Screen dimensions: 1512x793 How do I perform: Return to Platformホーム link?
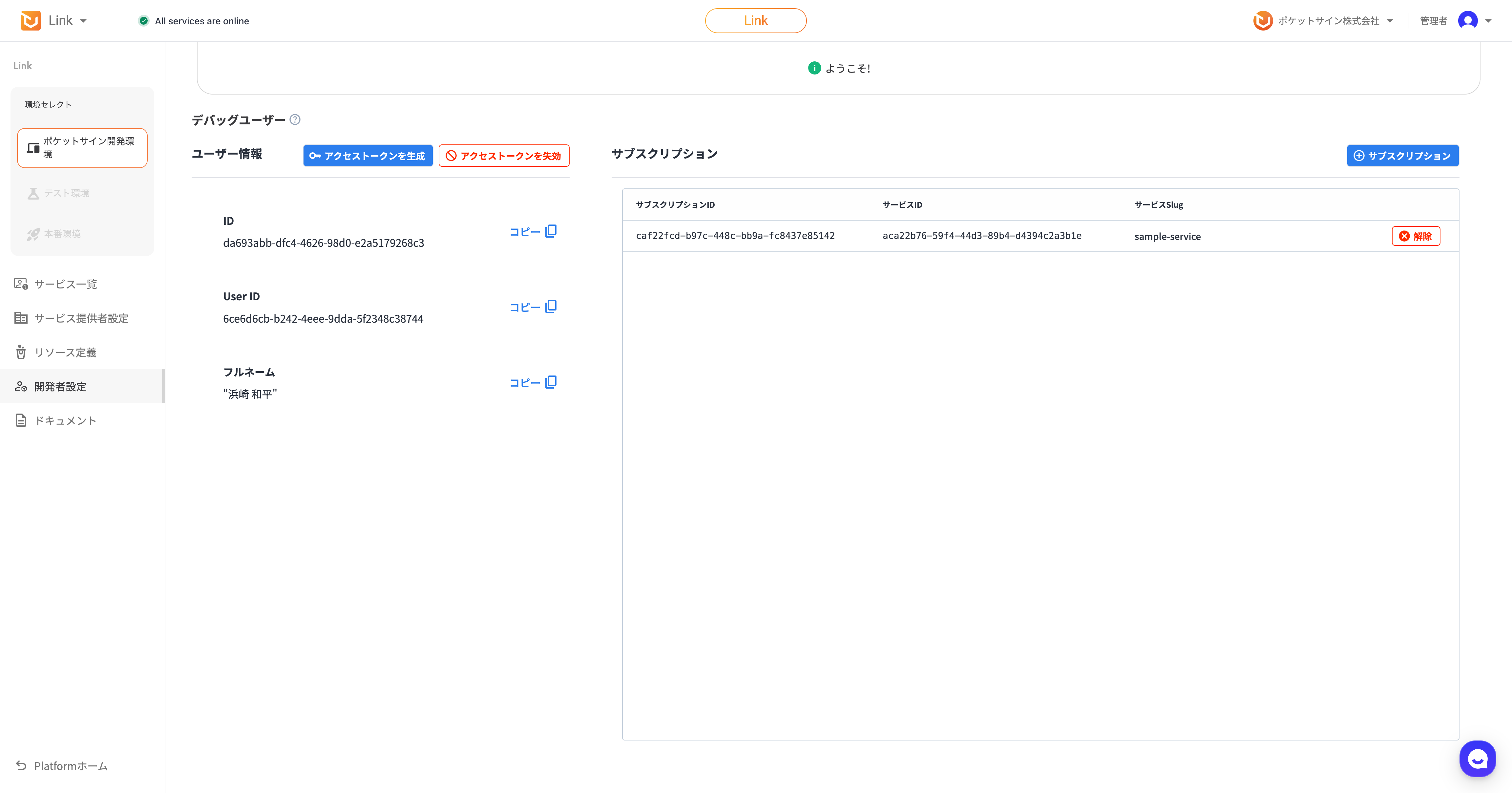[x=71, y=765]
